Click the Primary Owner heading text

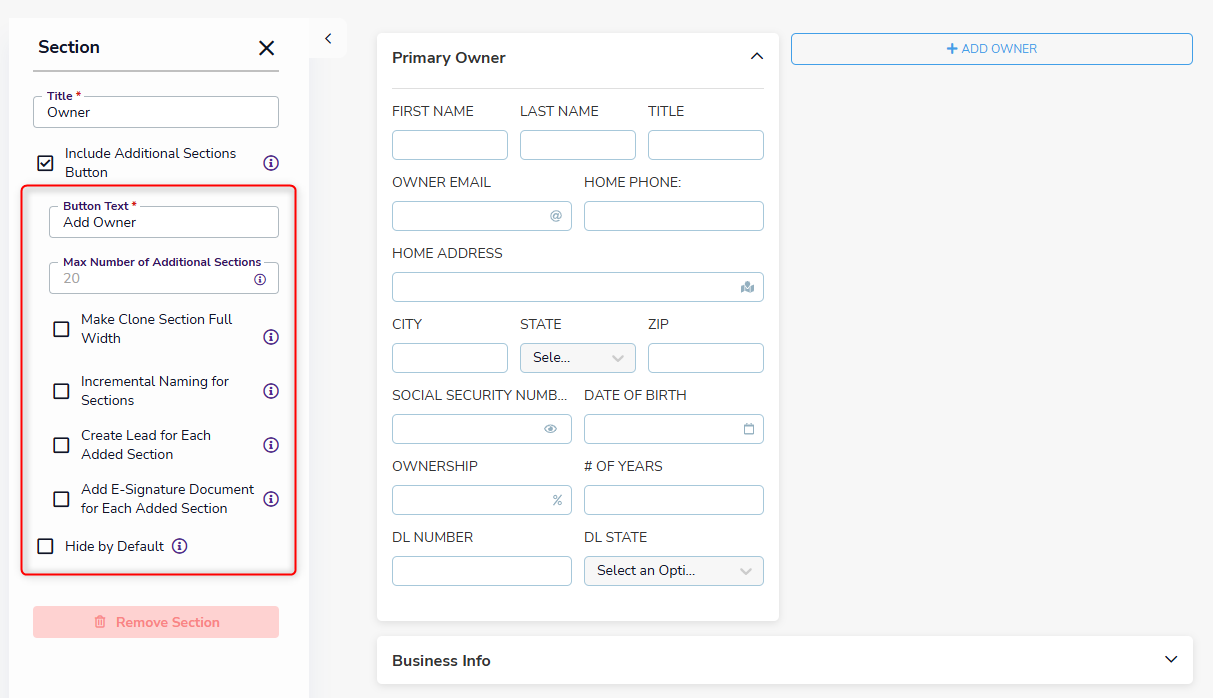click(449, 58)
